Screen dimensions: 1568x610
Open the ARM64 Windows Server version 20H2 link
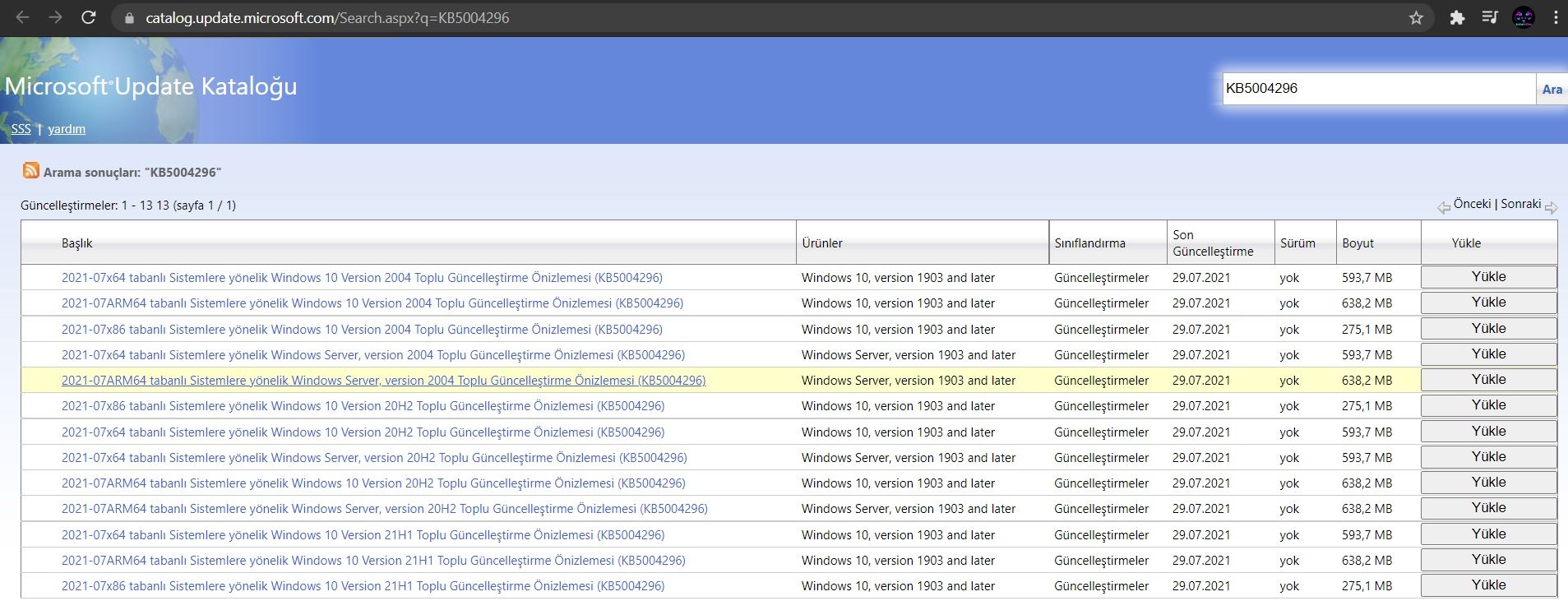tap(385, 509)
